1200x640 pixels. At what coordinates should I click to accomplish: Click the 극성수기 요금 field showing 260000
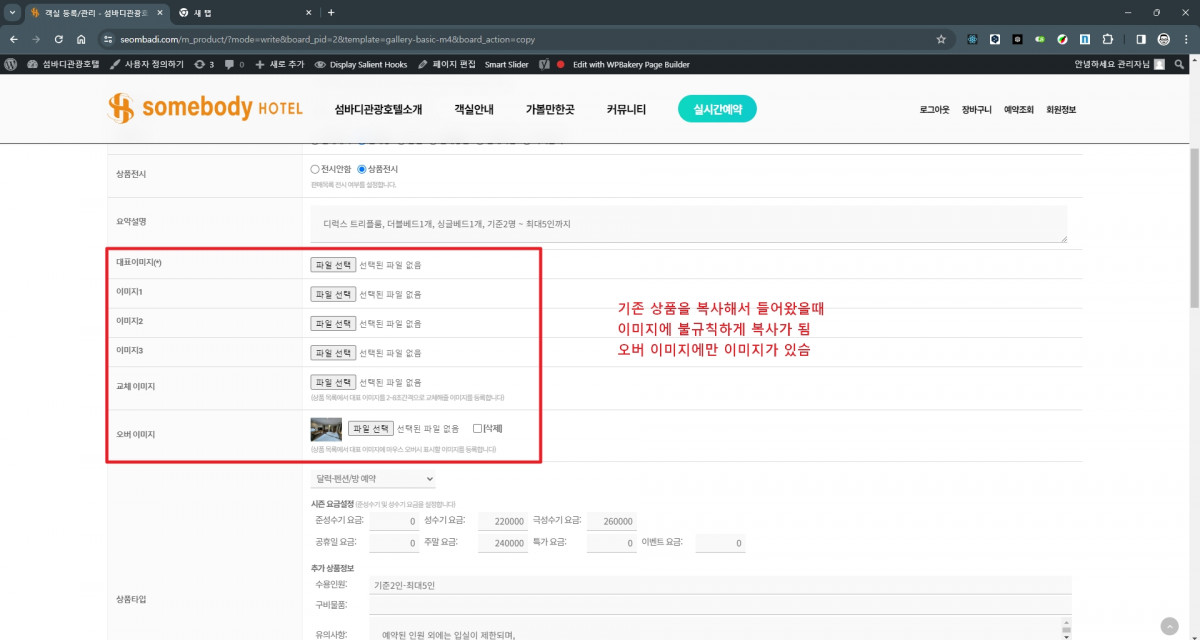click(x=611, y=521)
